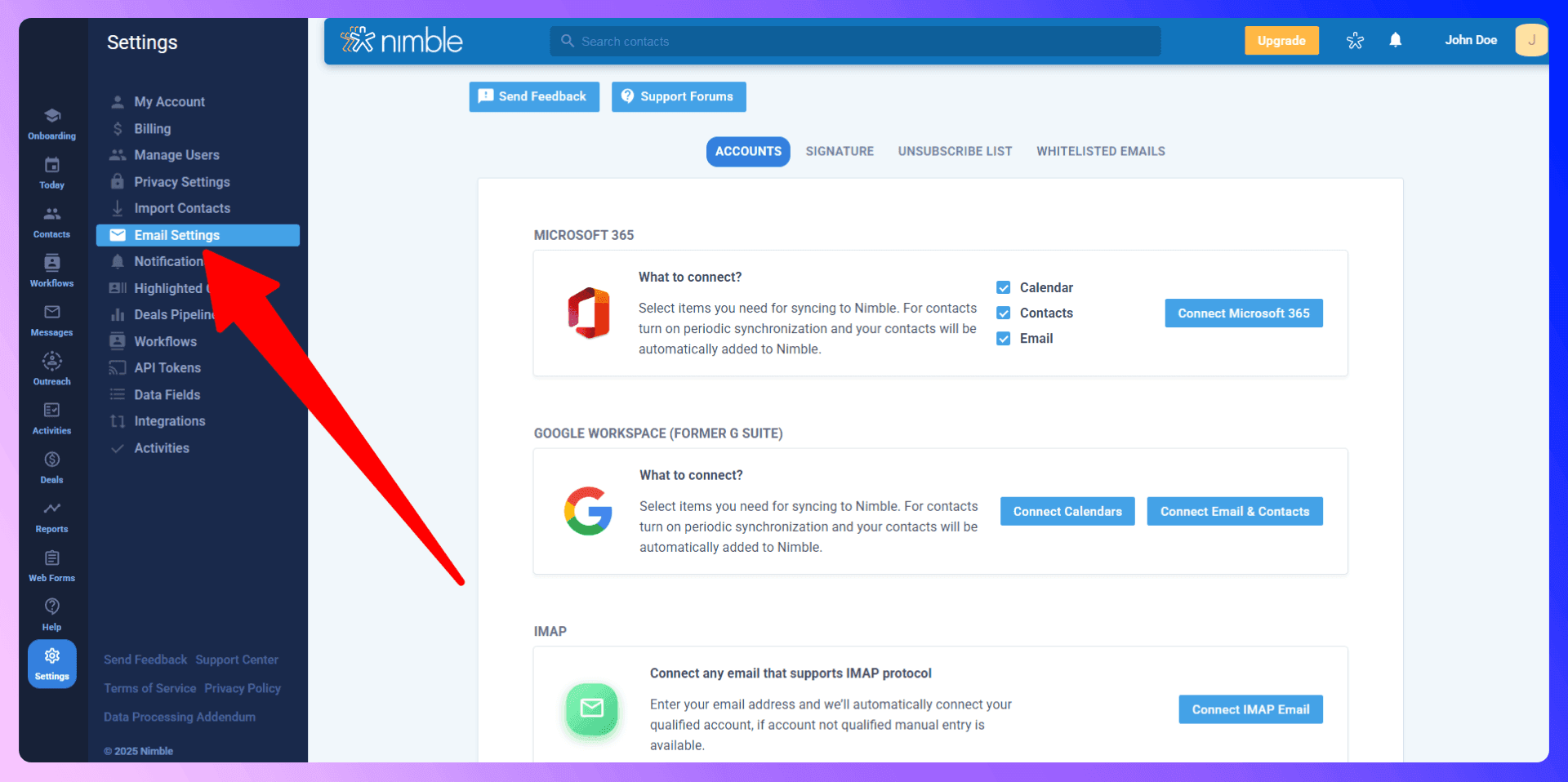
Task: Open Help in the left rail
Action: click(51, 615)
